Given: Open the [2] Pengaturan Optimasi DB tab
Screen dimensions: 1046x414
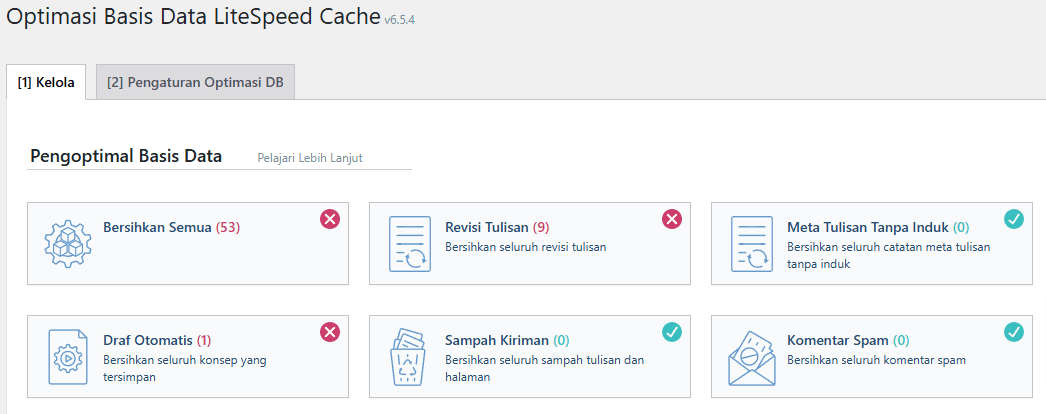Looking at the screenshot, I should [x=195, y=83].
